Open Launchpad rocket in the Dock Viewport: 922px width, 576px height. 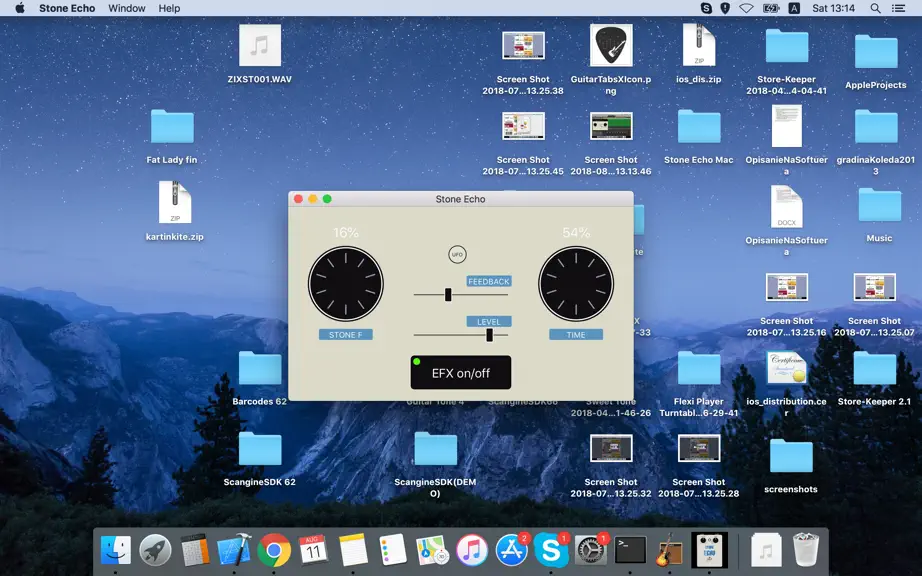pos(155,551)
